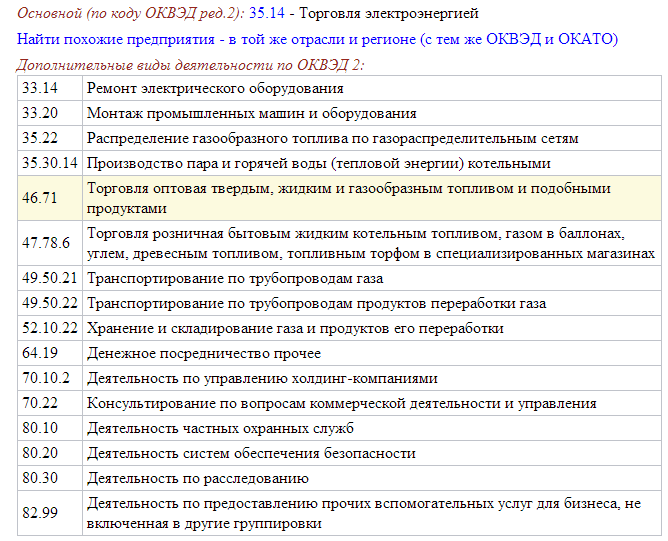Click 'Монтаж промышленных машин и оборудования' cell
The height and width of the screenshot is (541, 668).
(x=371, y=113)
